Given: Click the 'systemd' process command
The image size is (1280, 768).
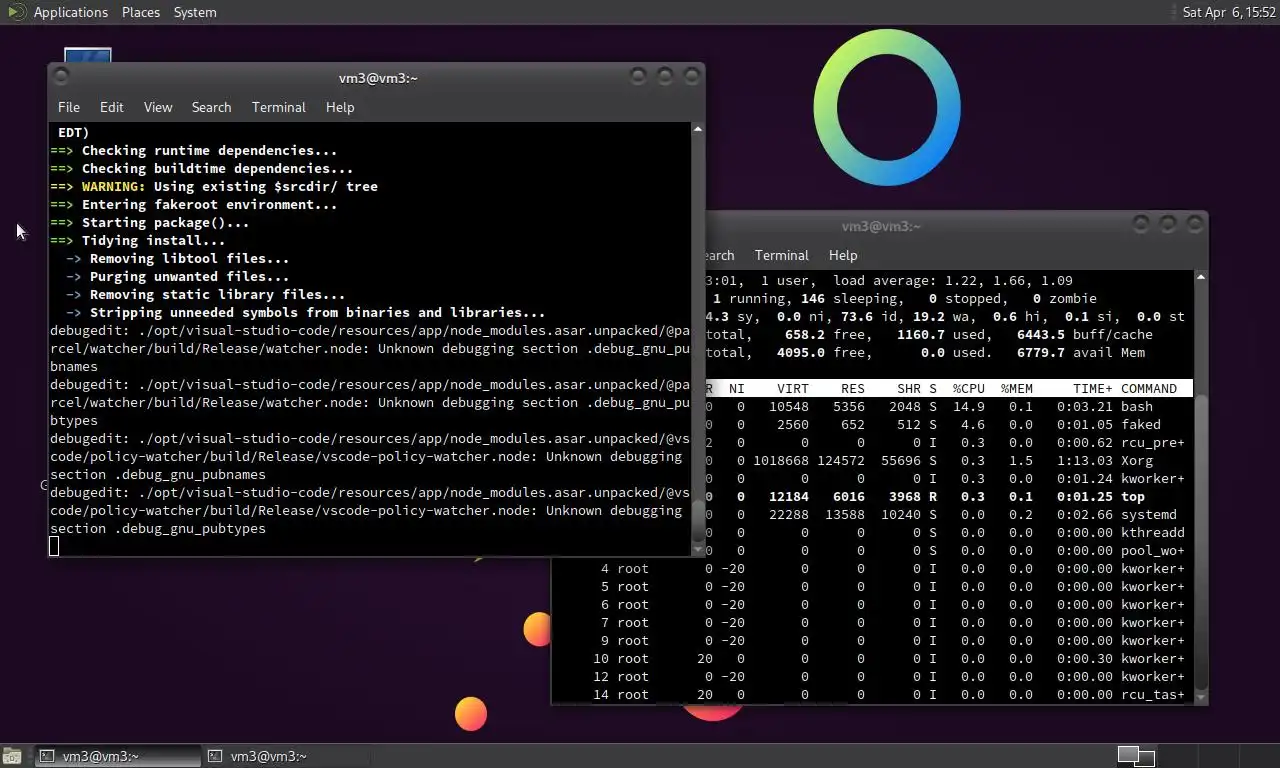Looking at the screenshot, I should (1149, 514).
